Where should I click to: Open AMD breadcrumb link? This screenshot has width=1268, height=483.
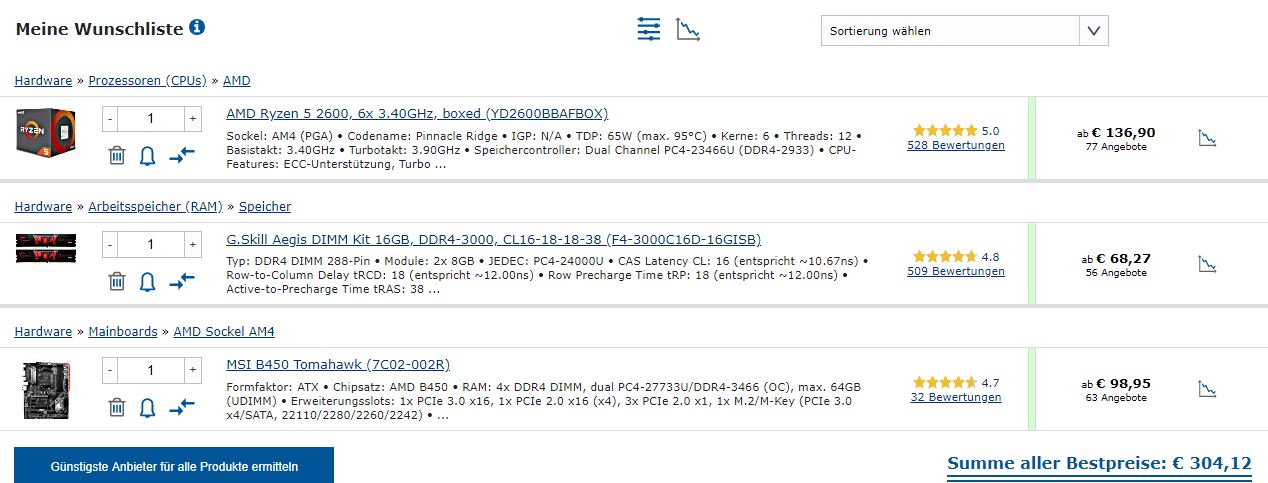[236, 80]
